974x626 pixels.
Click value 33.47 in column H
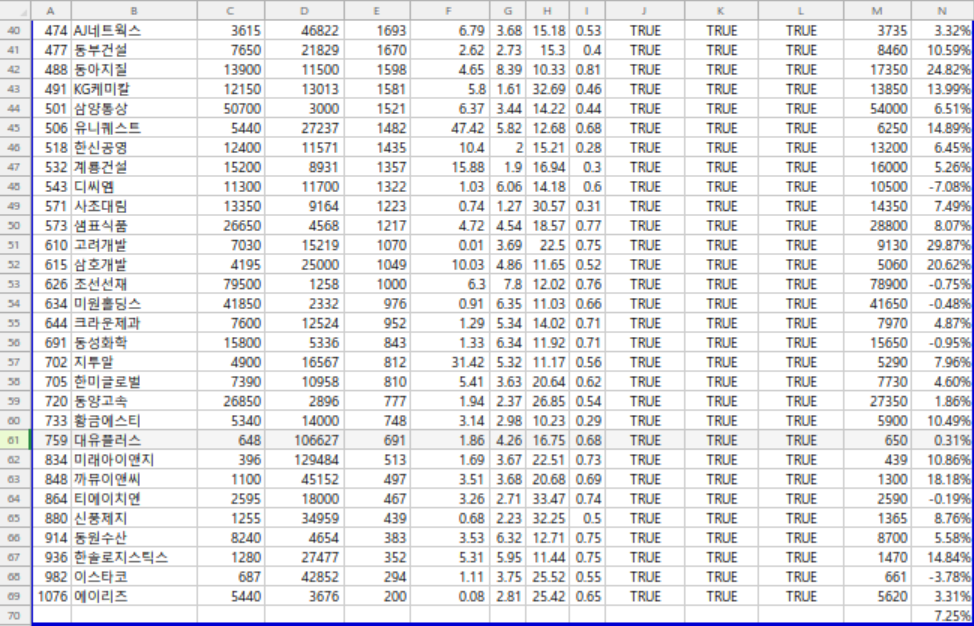click(547, 499)
